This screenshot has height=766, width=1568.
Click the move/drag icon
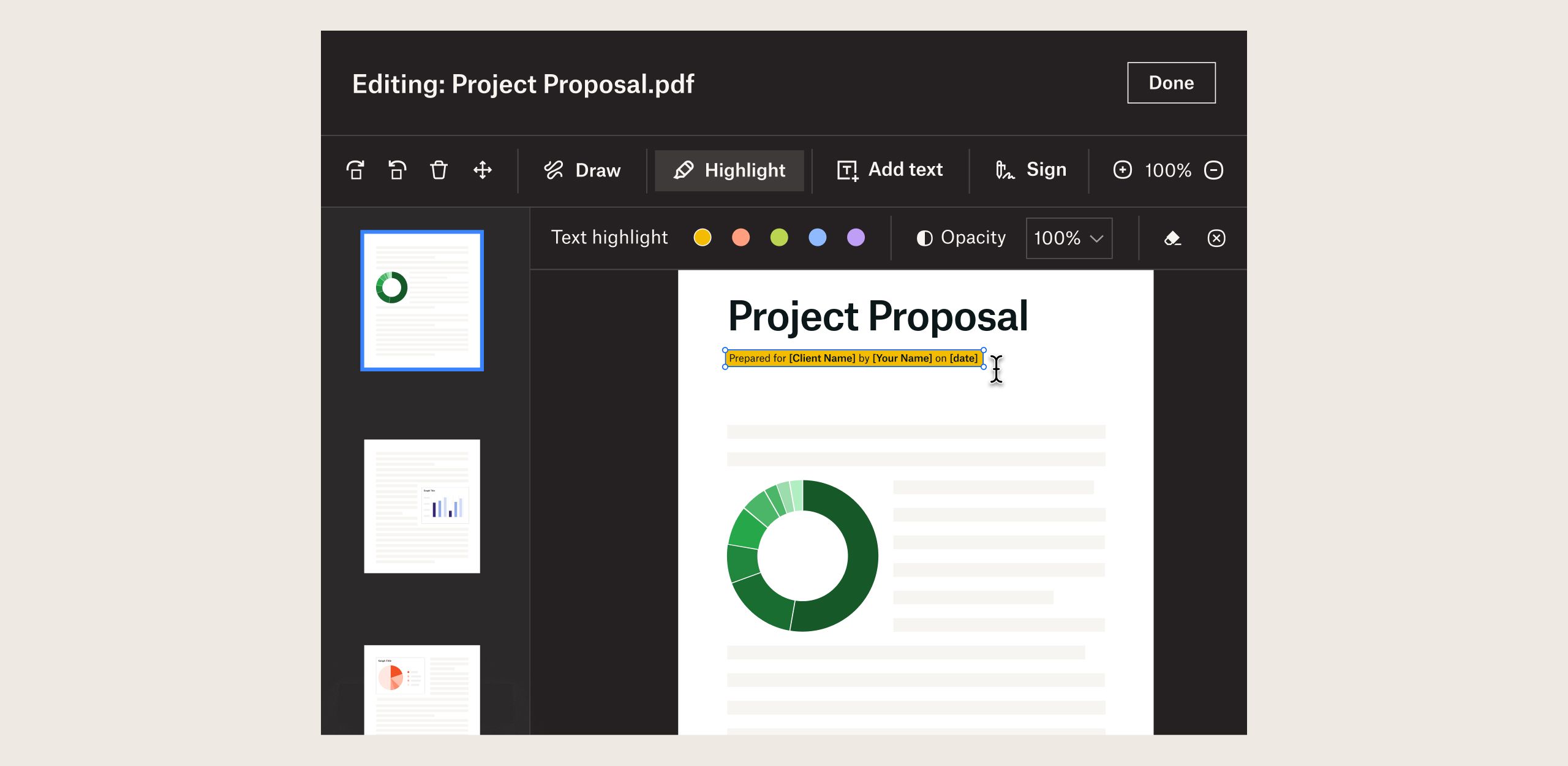click(480, 169)
